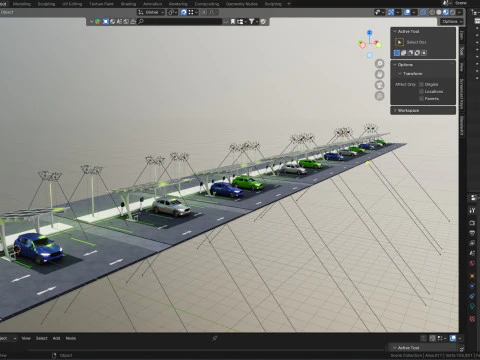Image resolution: width=480 pixels, height=360 pixels.
Task: Toggle proportional editing icon
Action: coord(204,12)
